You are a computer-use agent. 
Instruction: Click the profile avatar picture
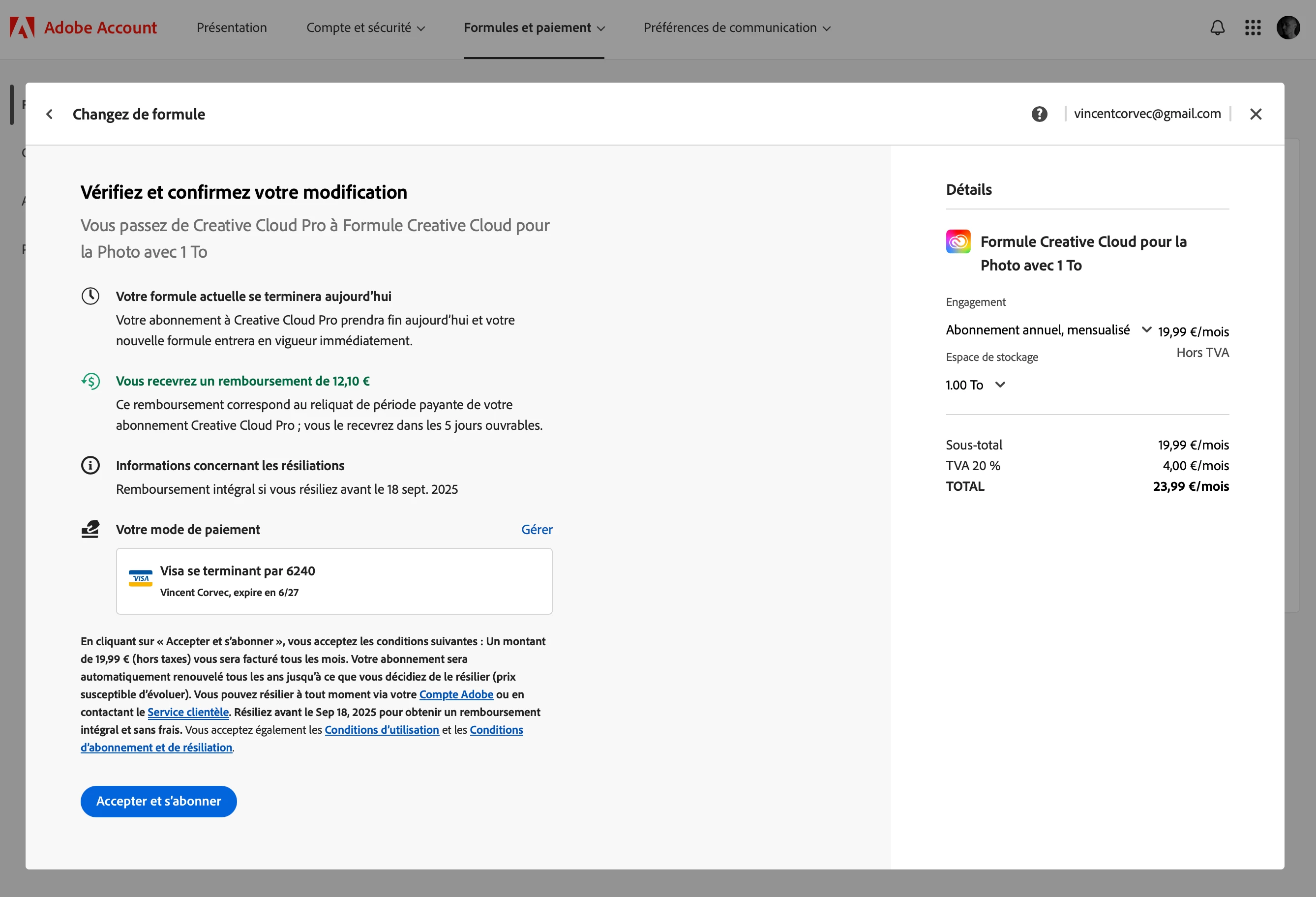pos(1287,28)
